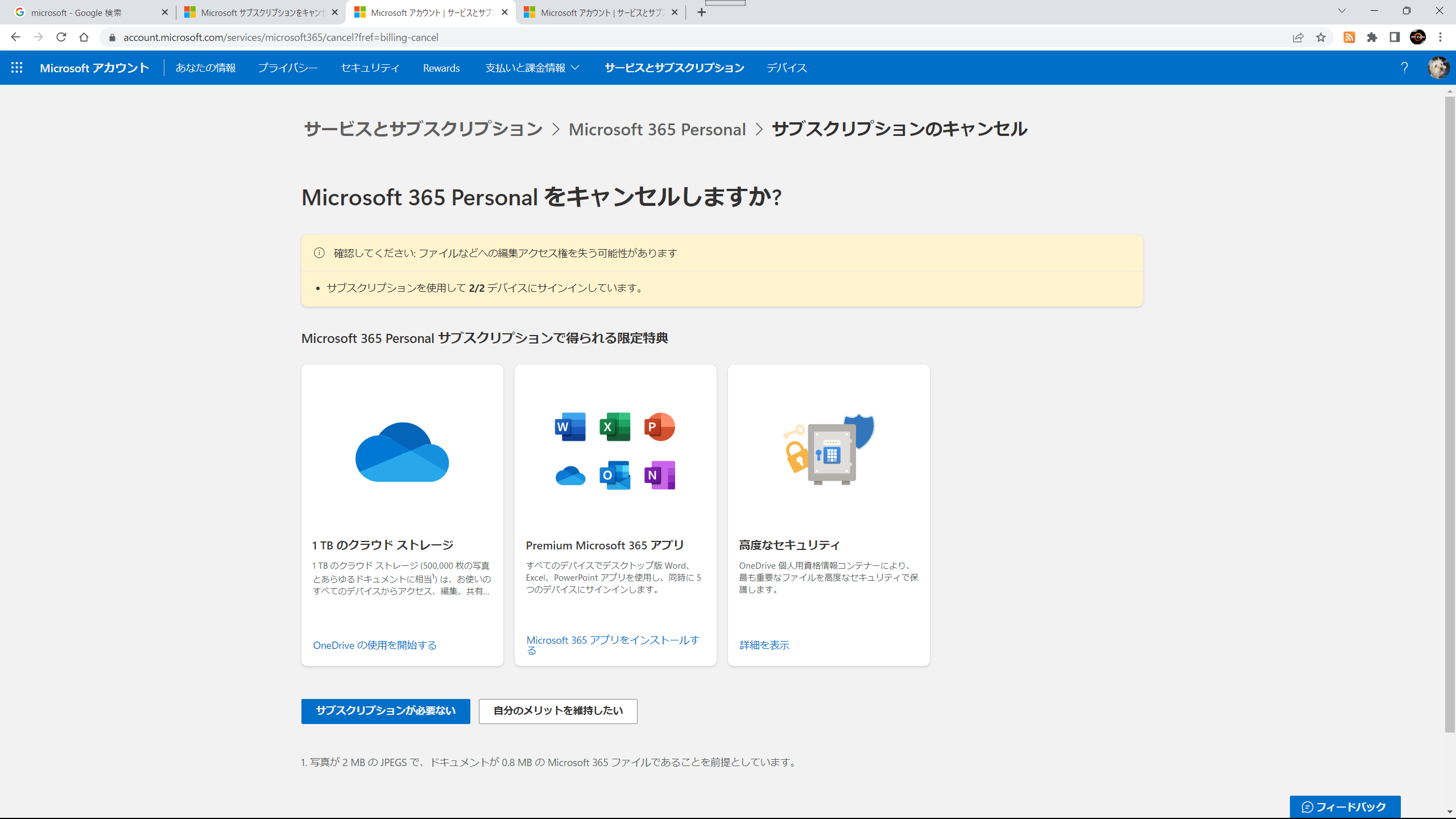
Task: Switch to Microsoft サブスクリプションをキャンセル tab
Action: pyautogui.click(x=261, y=12)
